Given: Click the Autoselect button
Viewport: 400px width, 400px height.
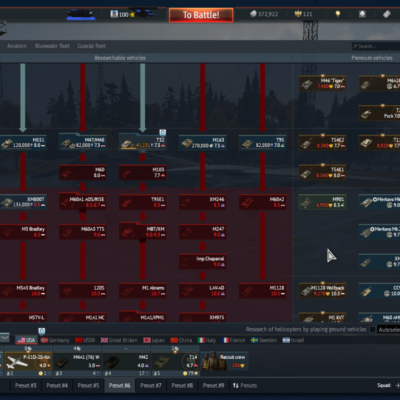Looking at the screenshot, I should [x=389, y=330].
